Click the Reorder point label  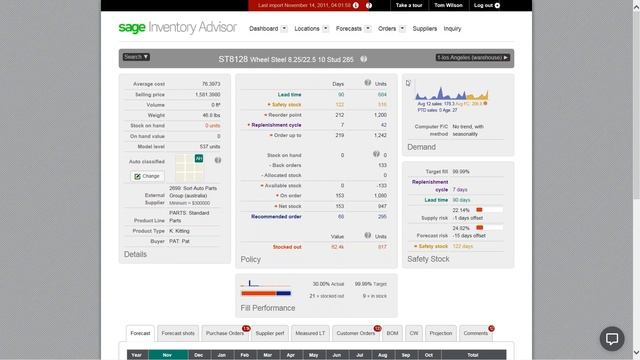(x=285, y=115)
